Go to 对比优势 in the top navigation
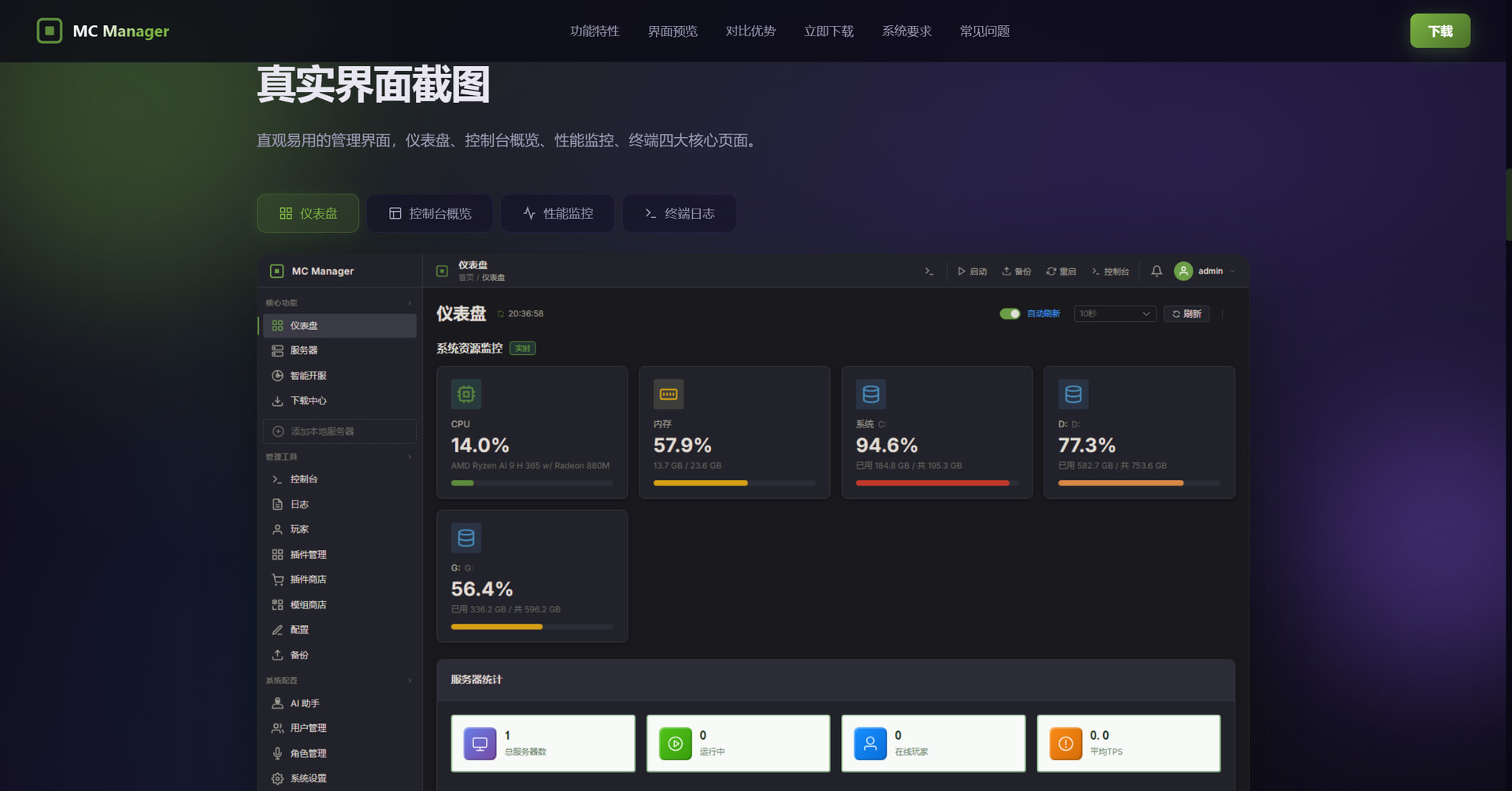This screenshot has width=1512, height=791. tap(750, 31)
